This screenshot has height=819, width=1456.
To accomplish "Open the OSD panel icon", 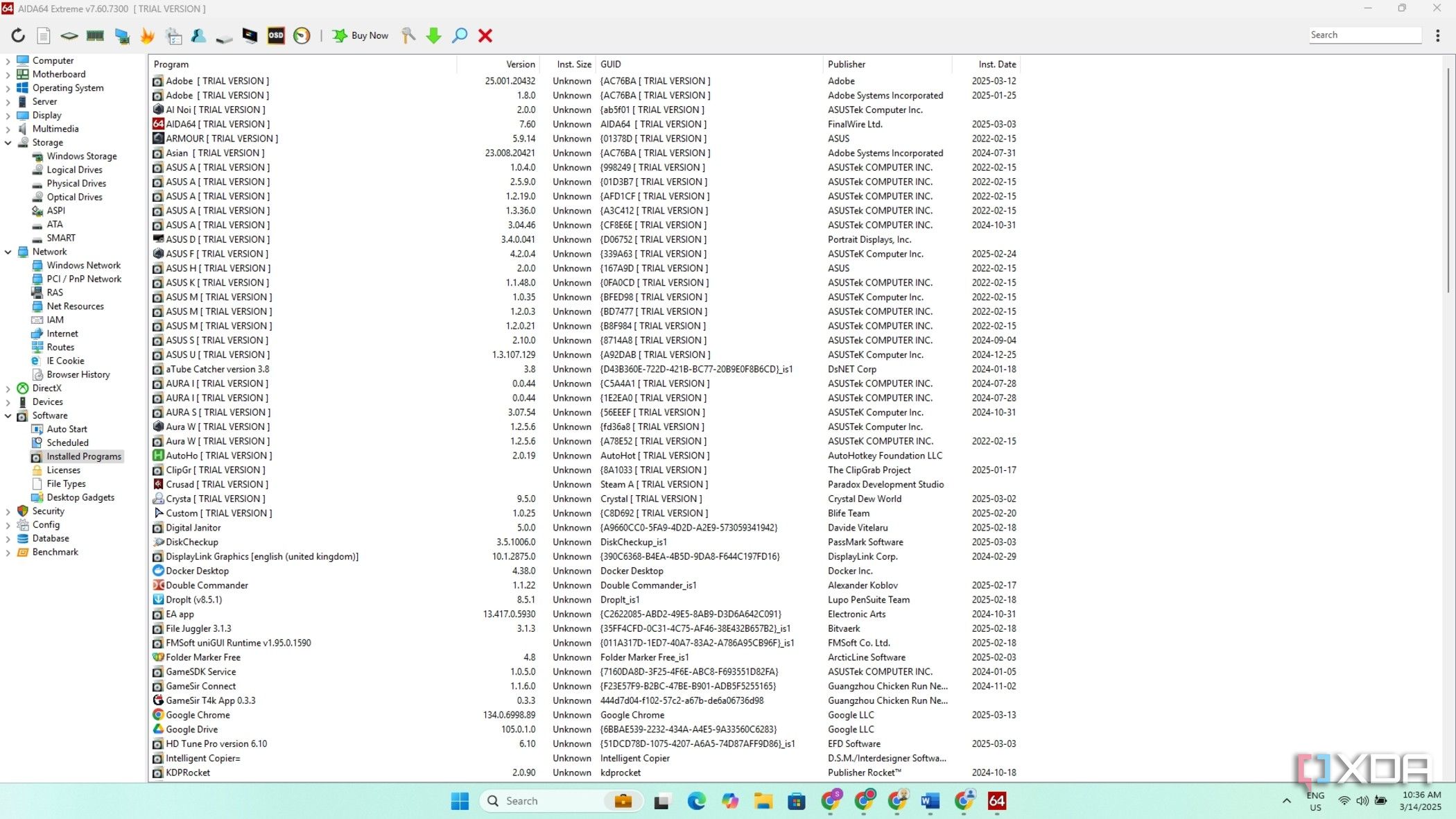I will [x=276, y=35].
